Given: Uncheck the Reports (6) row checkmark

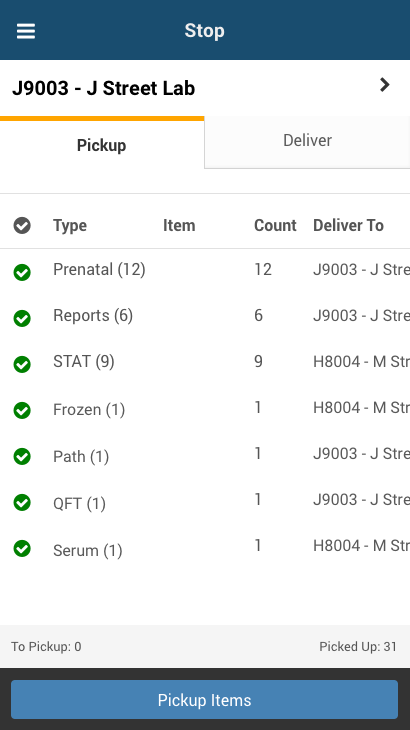Looking at the screenshot, I should coord(22,318).
